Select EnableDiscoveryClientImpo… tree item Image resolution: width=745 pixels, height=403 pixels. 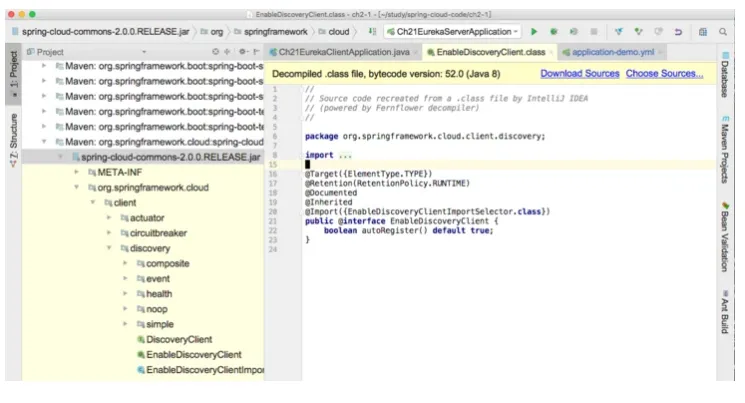[200, 370]
